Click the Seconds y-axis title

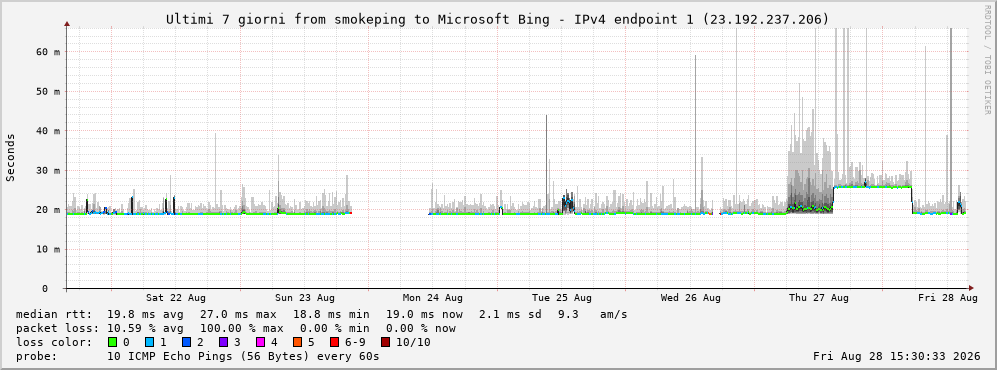(11, 158)
